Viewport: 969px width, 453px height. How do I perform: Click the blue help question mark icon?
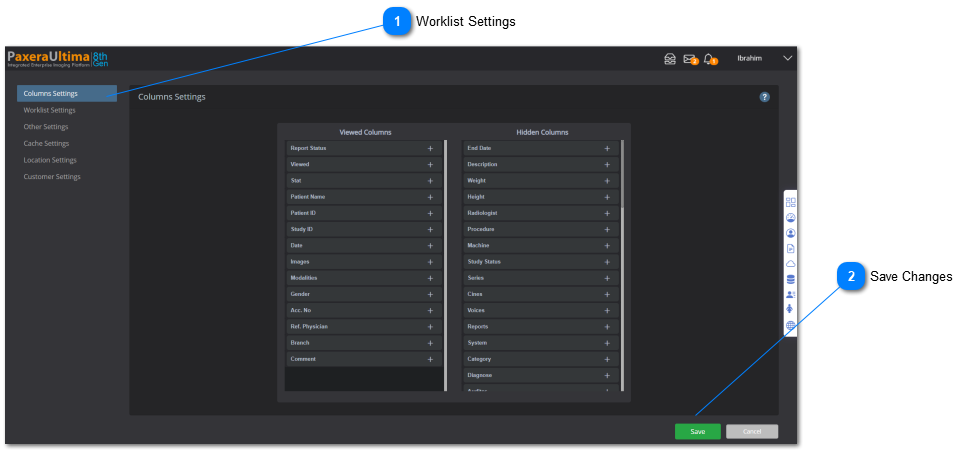pos(764,97)
